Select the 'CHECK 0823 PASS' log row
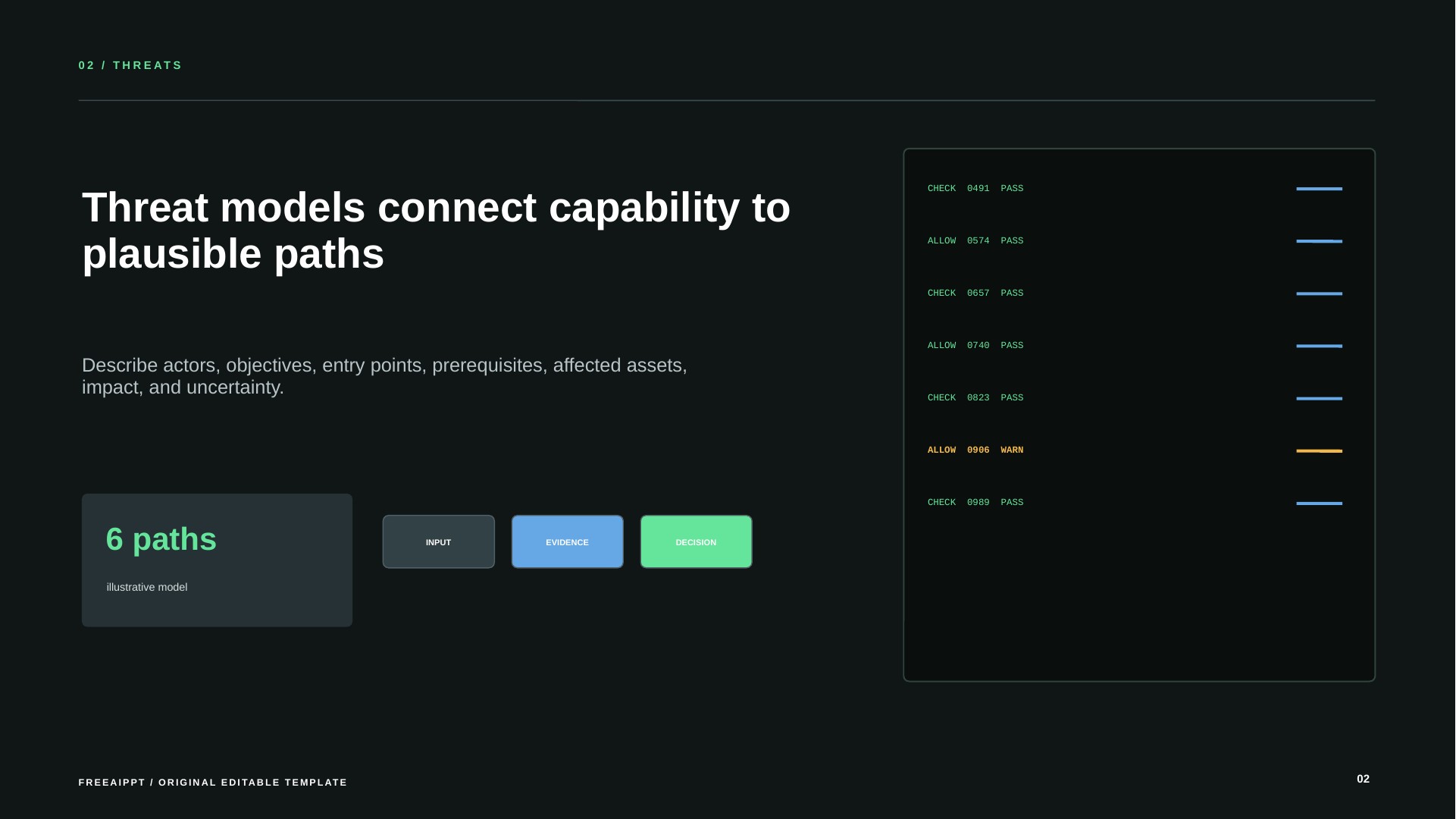The height and width of the screenshot is (819, 1456). [x=975, y=397]
